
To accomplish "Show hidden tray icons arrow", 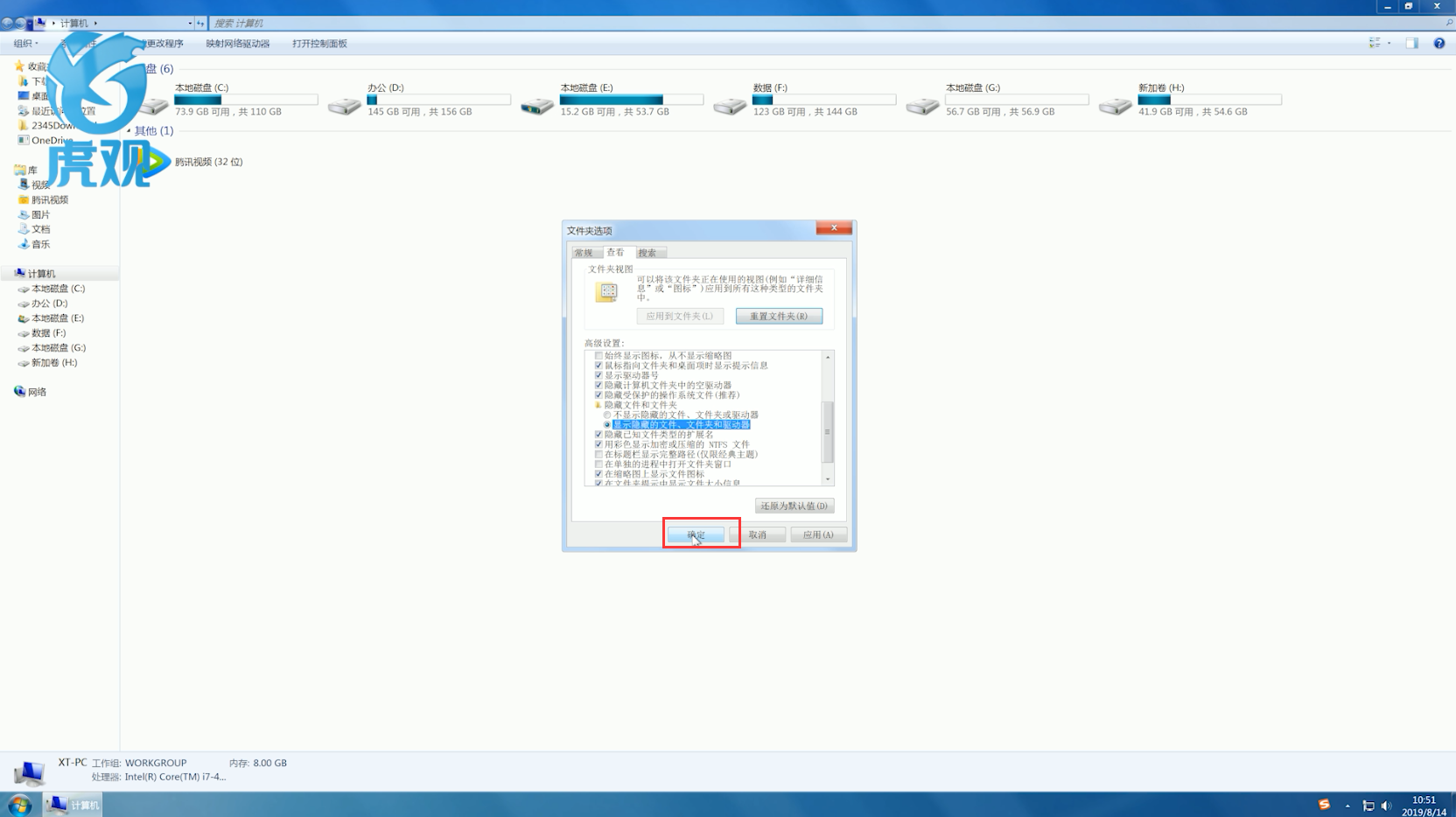I will [x=1347, y=806].
